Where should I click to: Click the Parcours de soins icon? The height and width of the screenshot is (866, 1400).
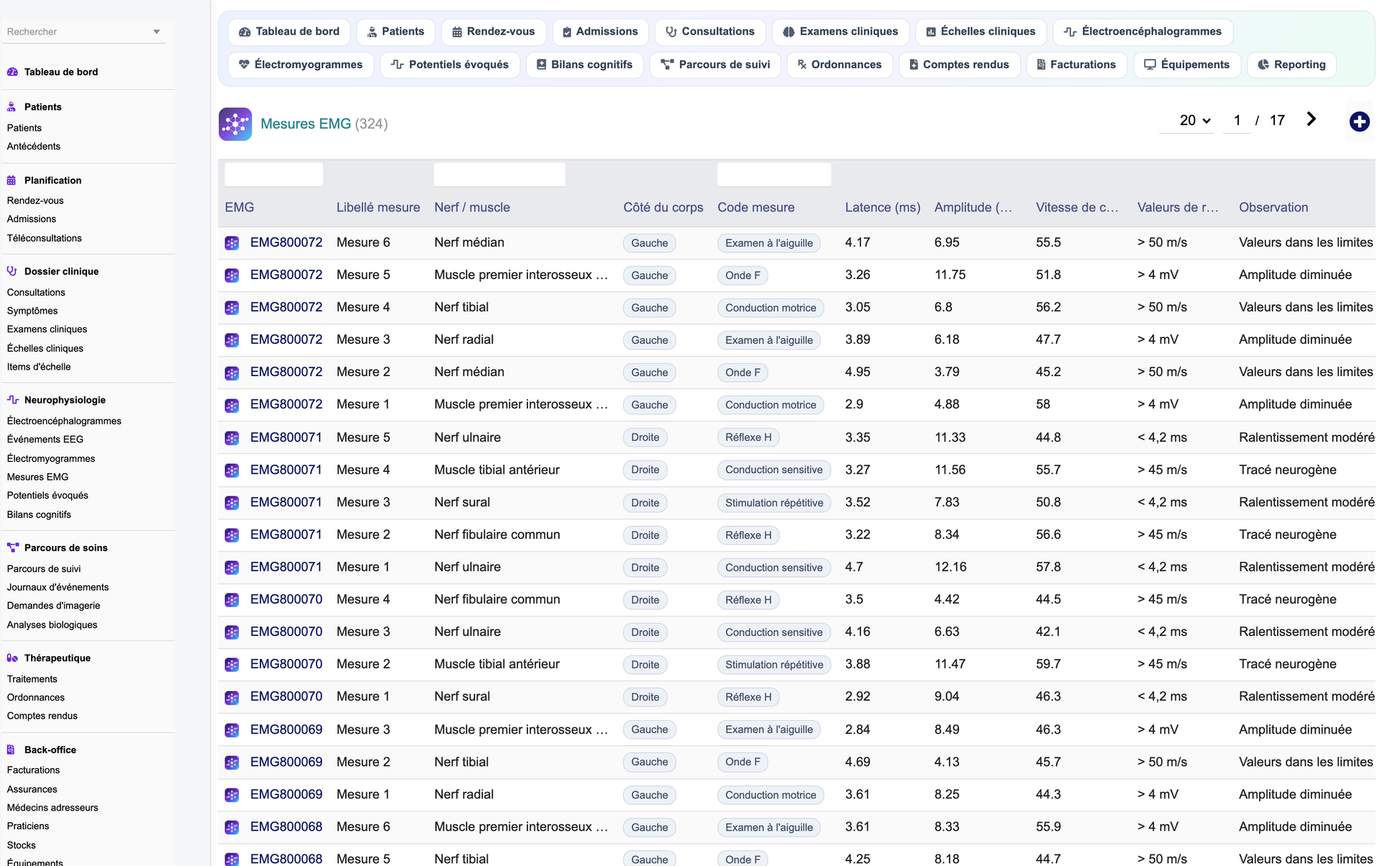[x=12, y=547]
